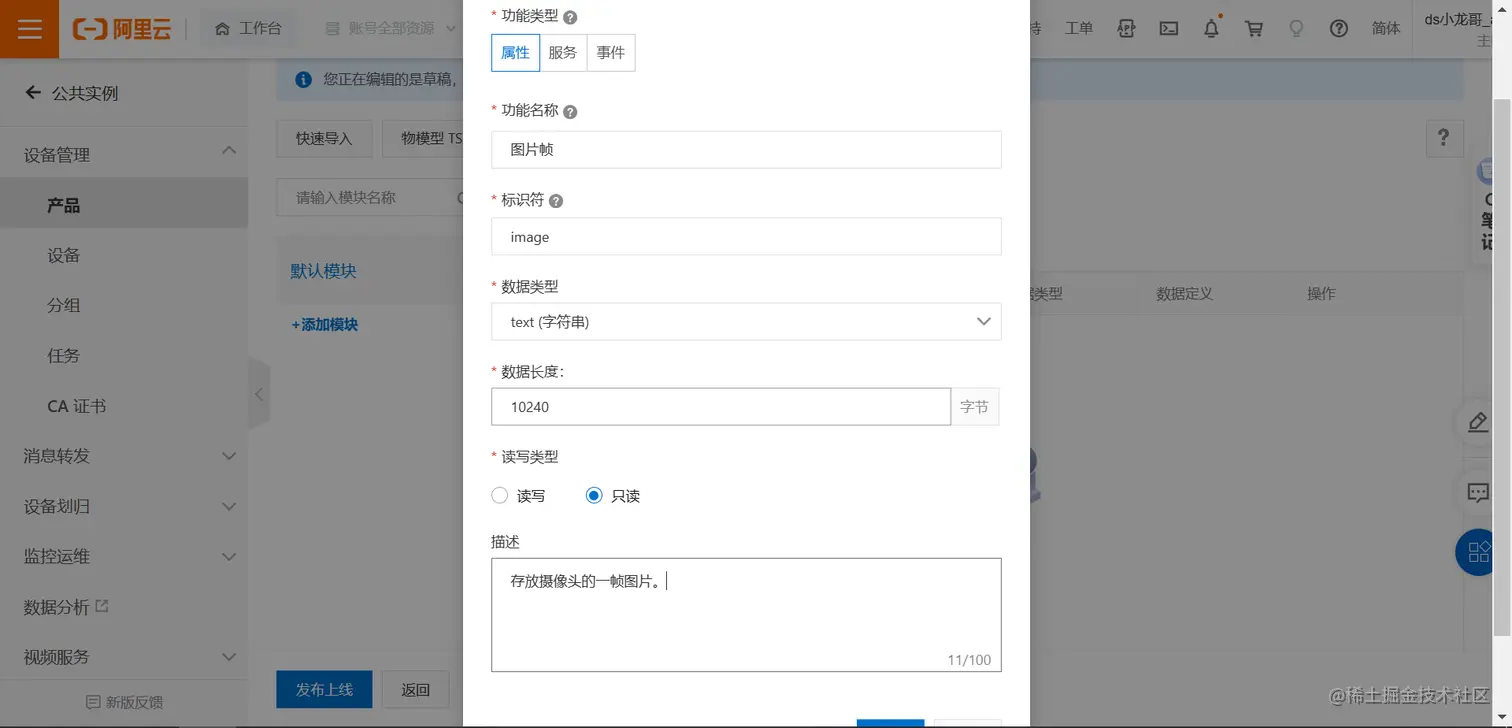Click the 返回 button
Screen dimensions: 1512x728
tap(415, 690)
